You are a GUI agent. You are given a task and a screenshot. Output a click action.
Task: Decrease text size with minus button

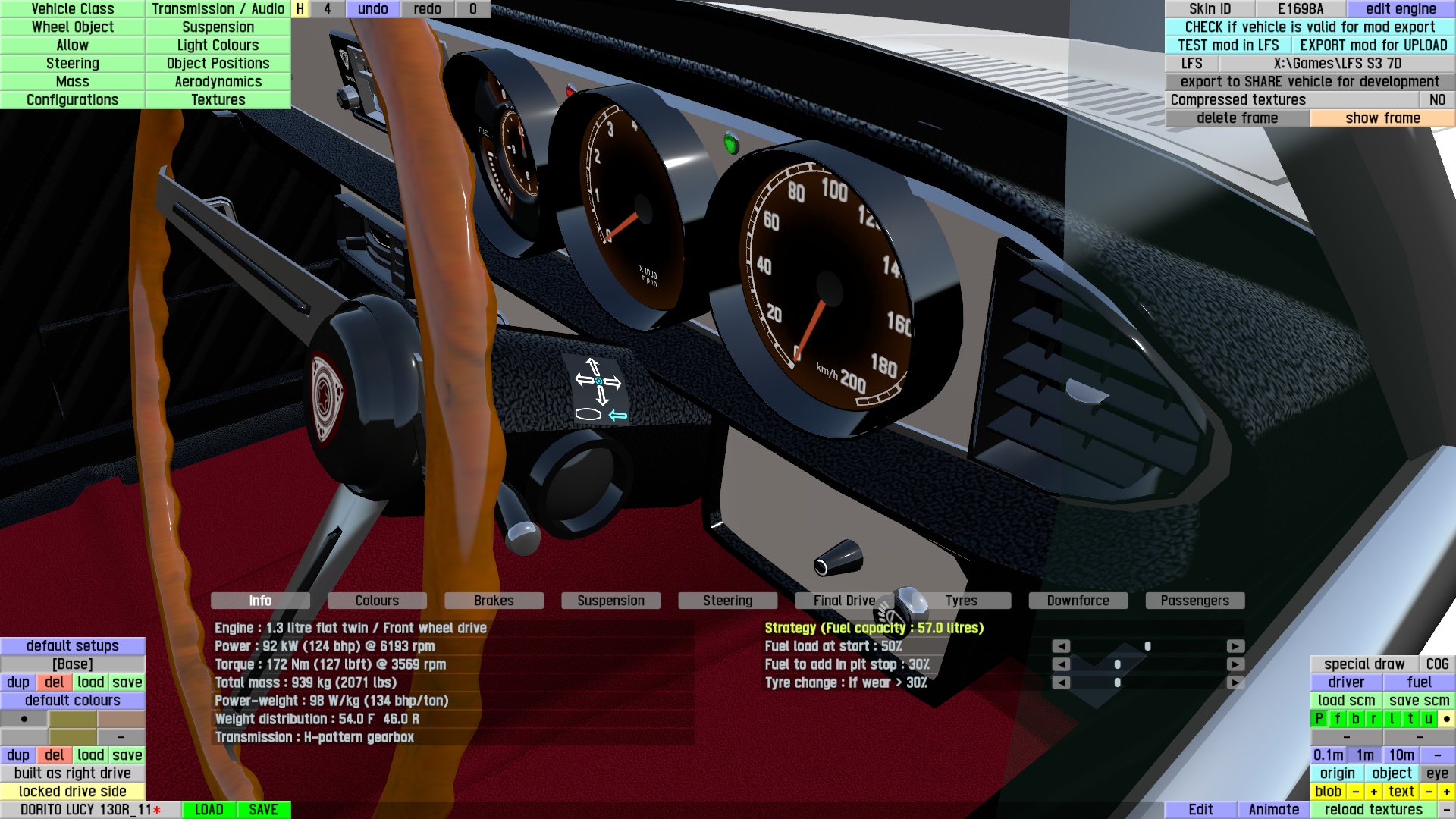click(x=1428, y=792)
